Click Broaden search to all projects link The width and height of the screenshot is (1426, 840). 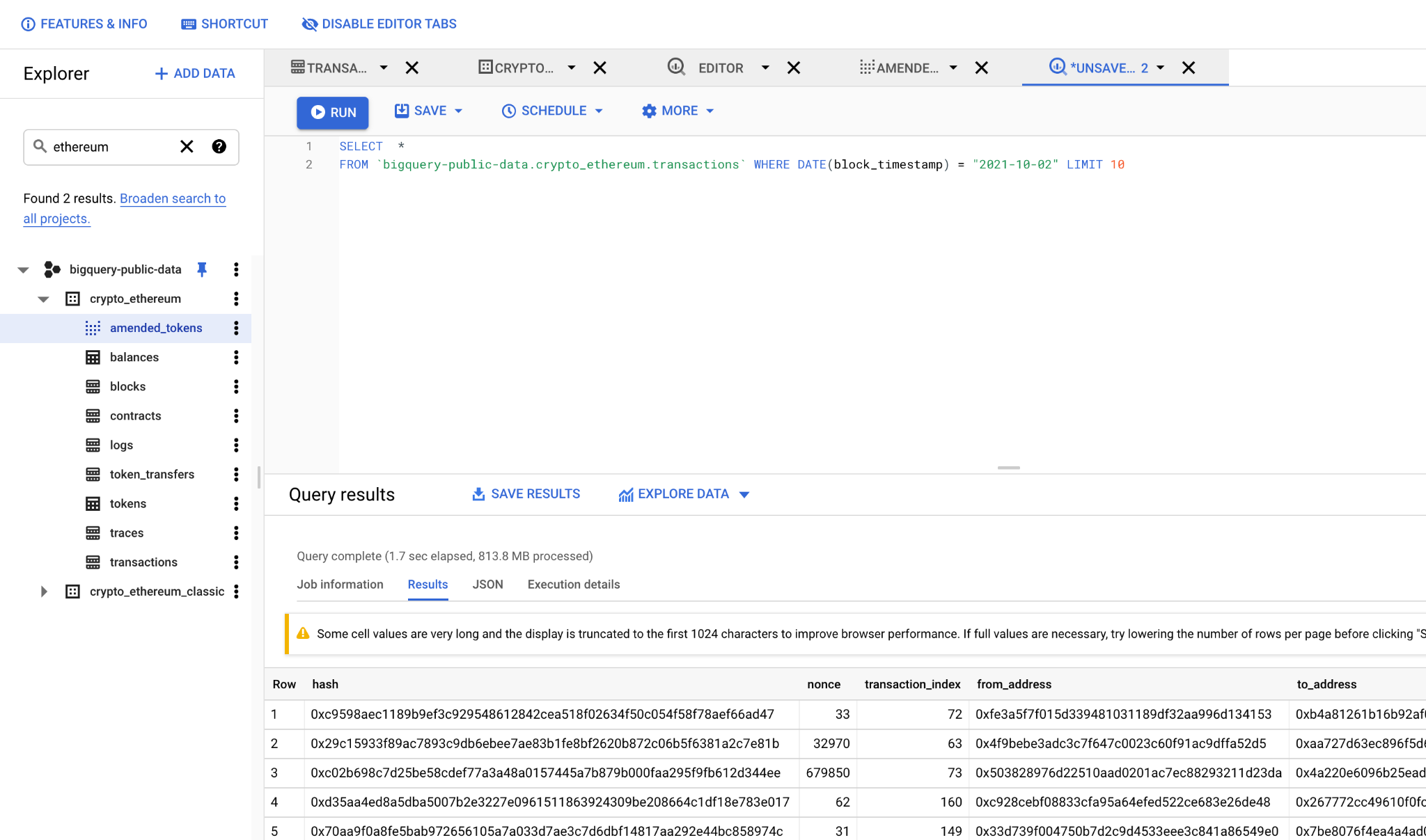click(173, 199)
